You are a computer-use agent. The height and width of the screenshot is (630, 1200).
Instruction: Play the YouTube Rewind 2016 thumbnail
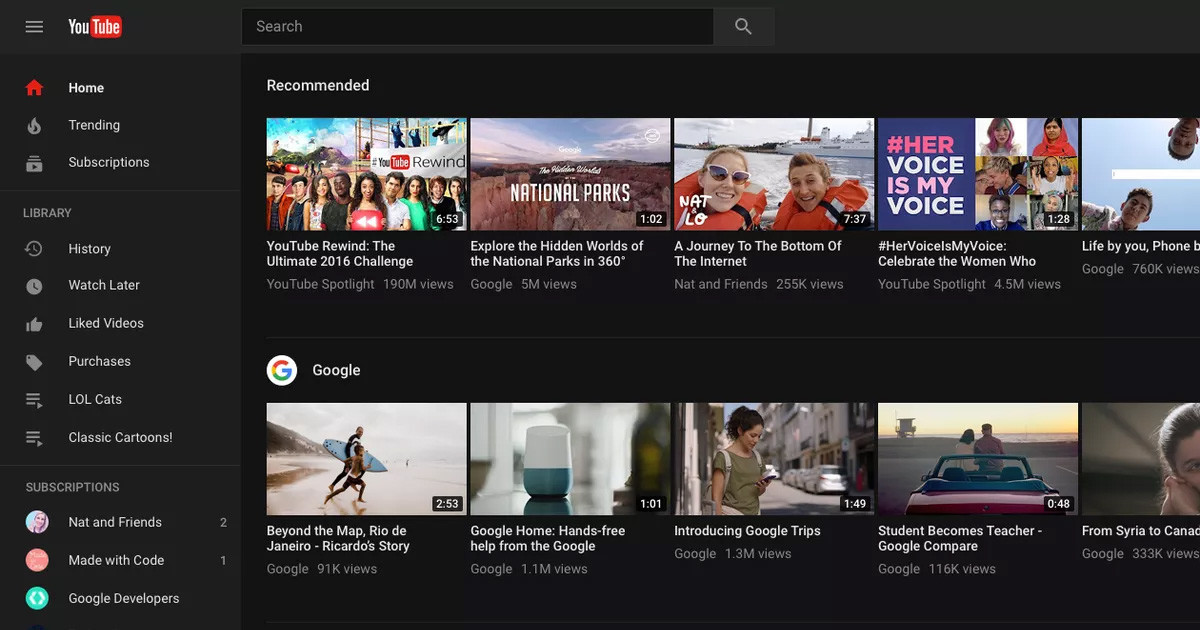click(366, 174)
